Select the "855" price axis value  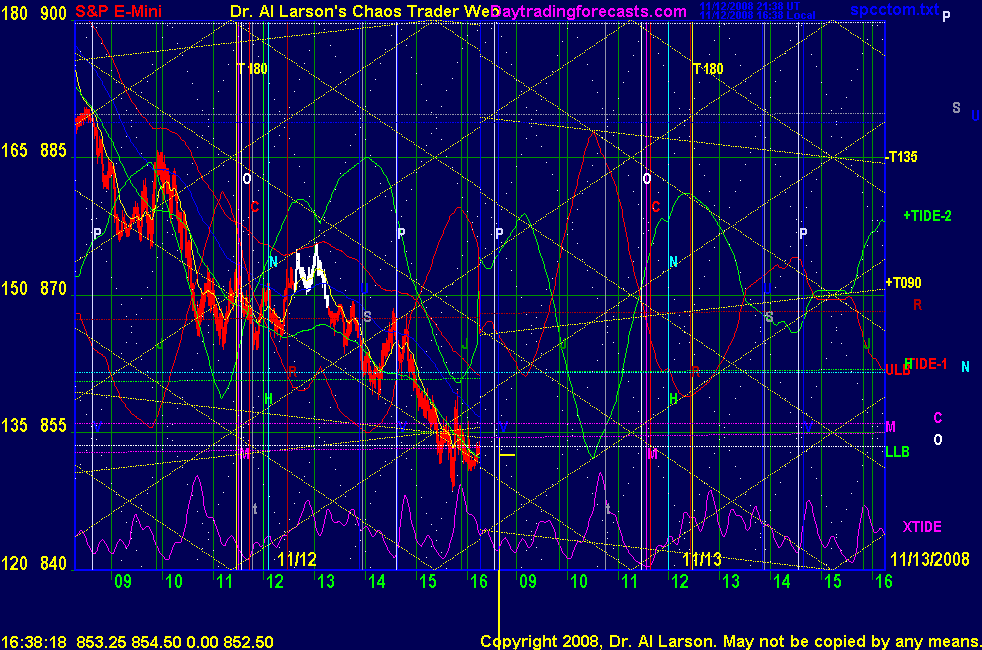[x=53, y=426]
